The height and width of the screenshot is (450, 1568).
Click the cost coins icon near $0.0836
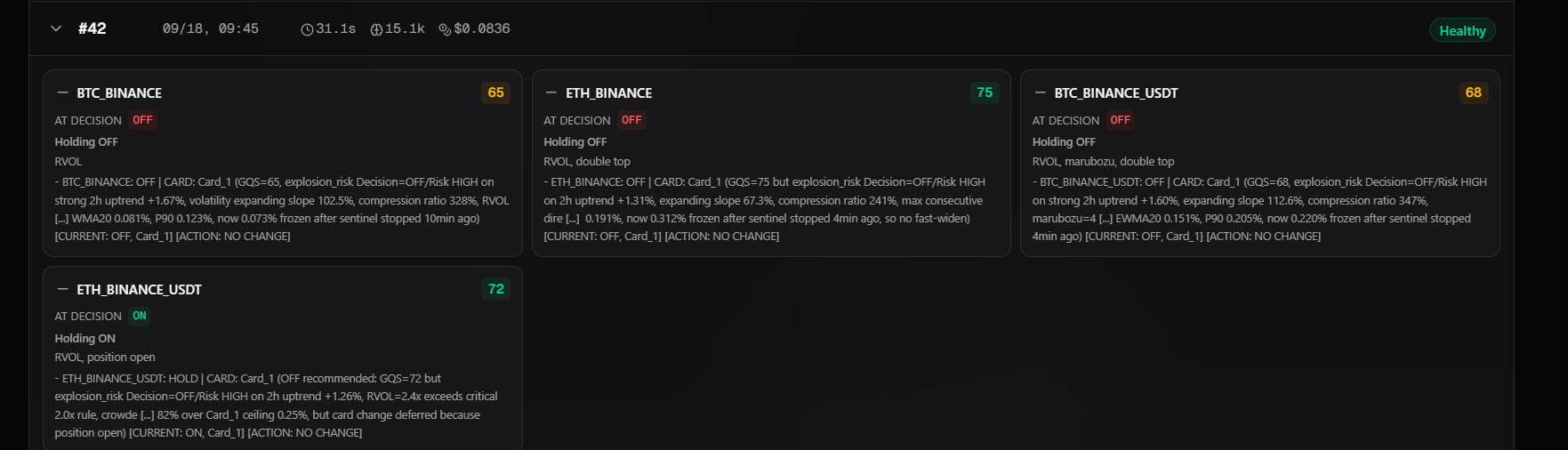pyautogui.click(x=445, y=29)
